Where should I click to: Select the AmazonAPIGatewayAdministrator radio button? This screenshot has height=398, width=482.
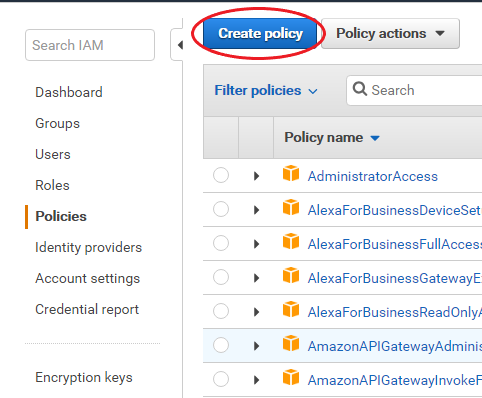(x=221, y=345)
